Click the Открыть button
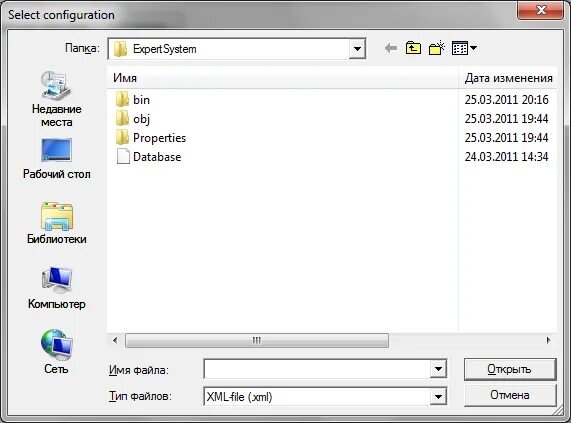 tap(510, 369)
